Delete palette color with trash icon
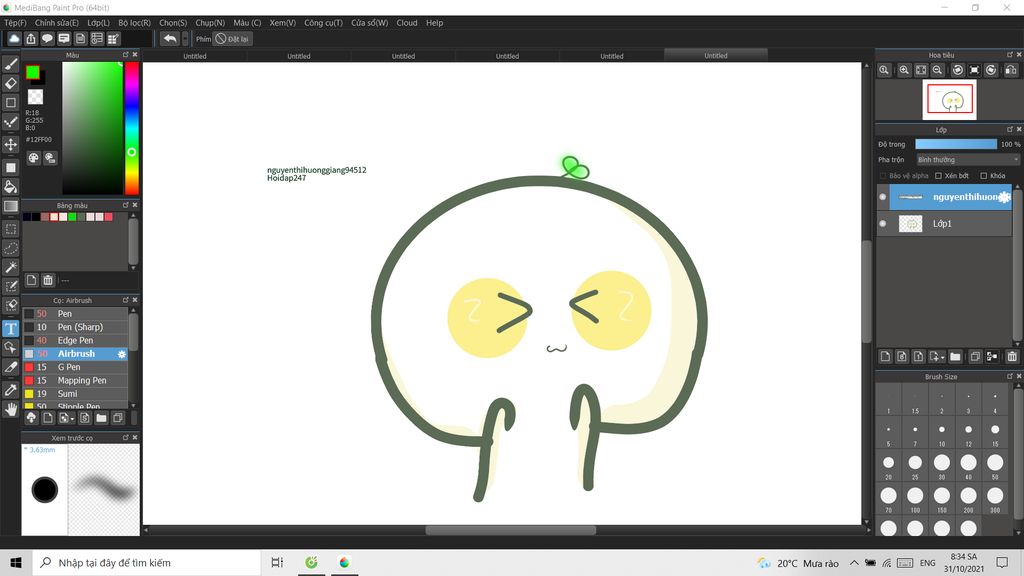1024x576 pixels. (x=48, y=280)
